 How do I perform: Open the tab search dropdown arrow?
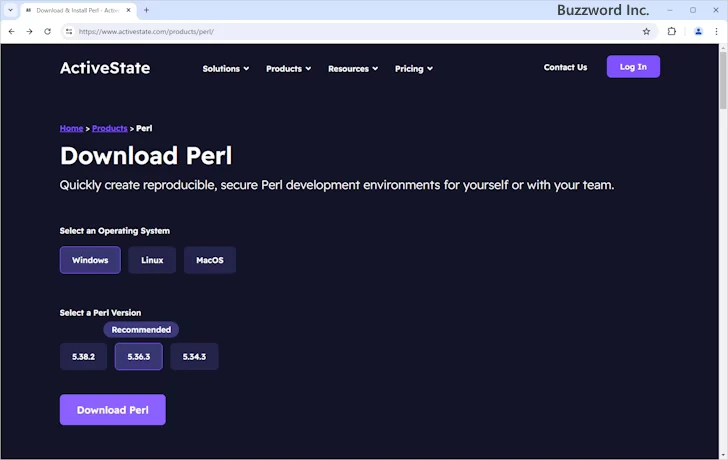(x=10, y=10)
